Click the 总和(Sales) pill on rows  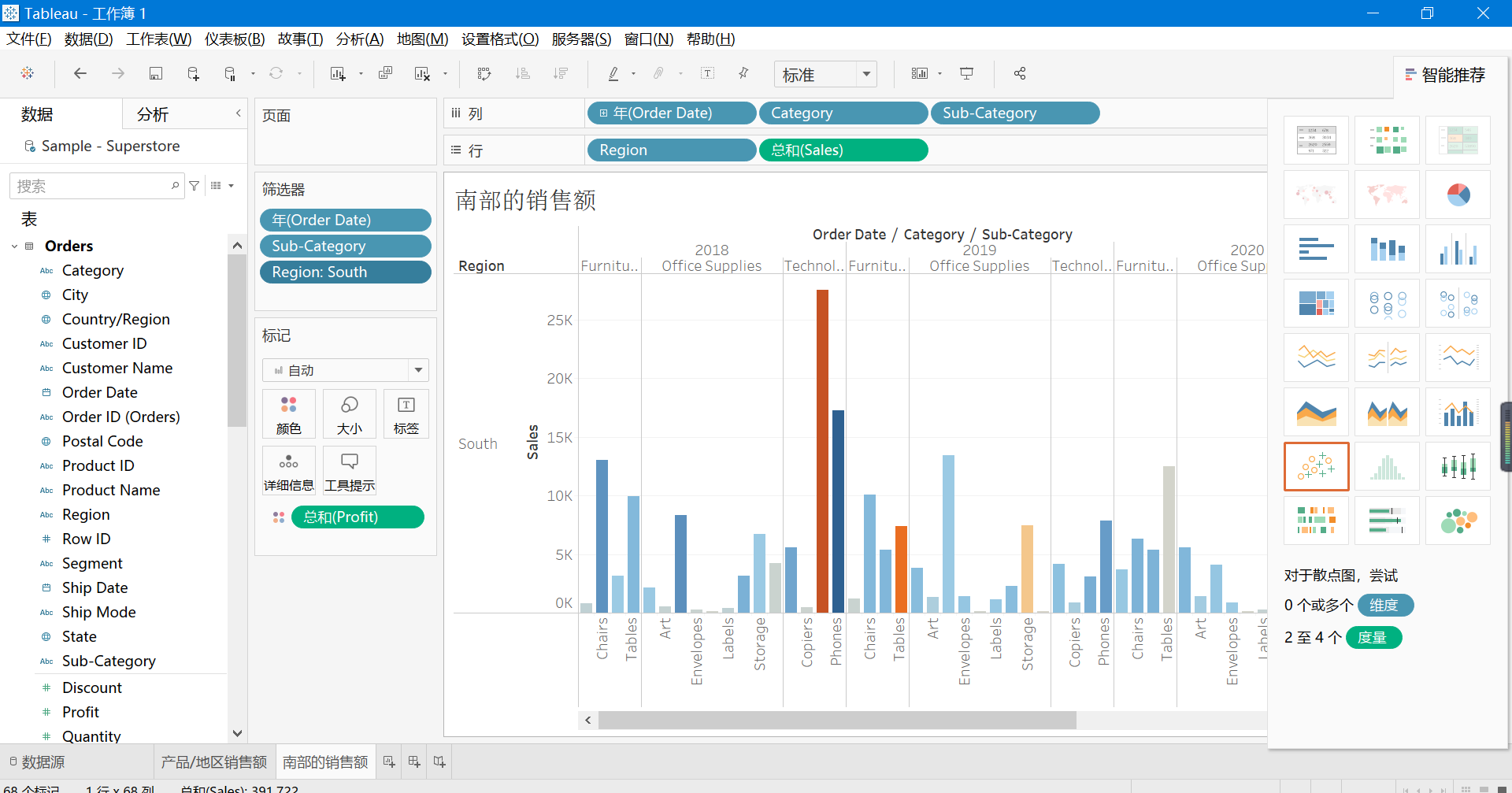point(843,150)
